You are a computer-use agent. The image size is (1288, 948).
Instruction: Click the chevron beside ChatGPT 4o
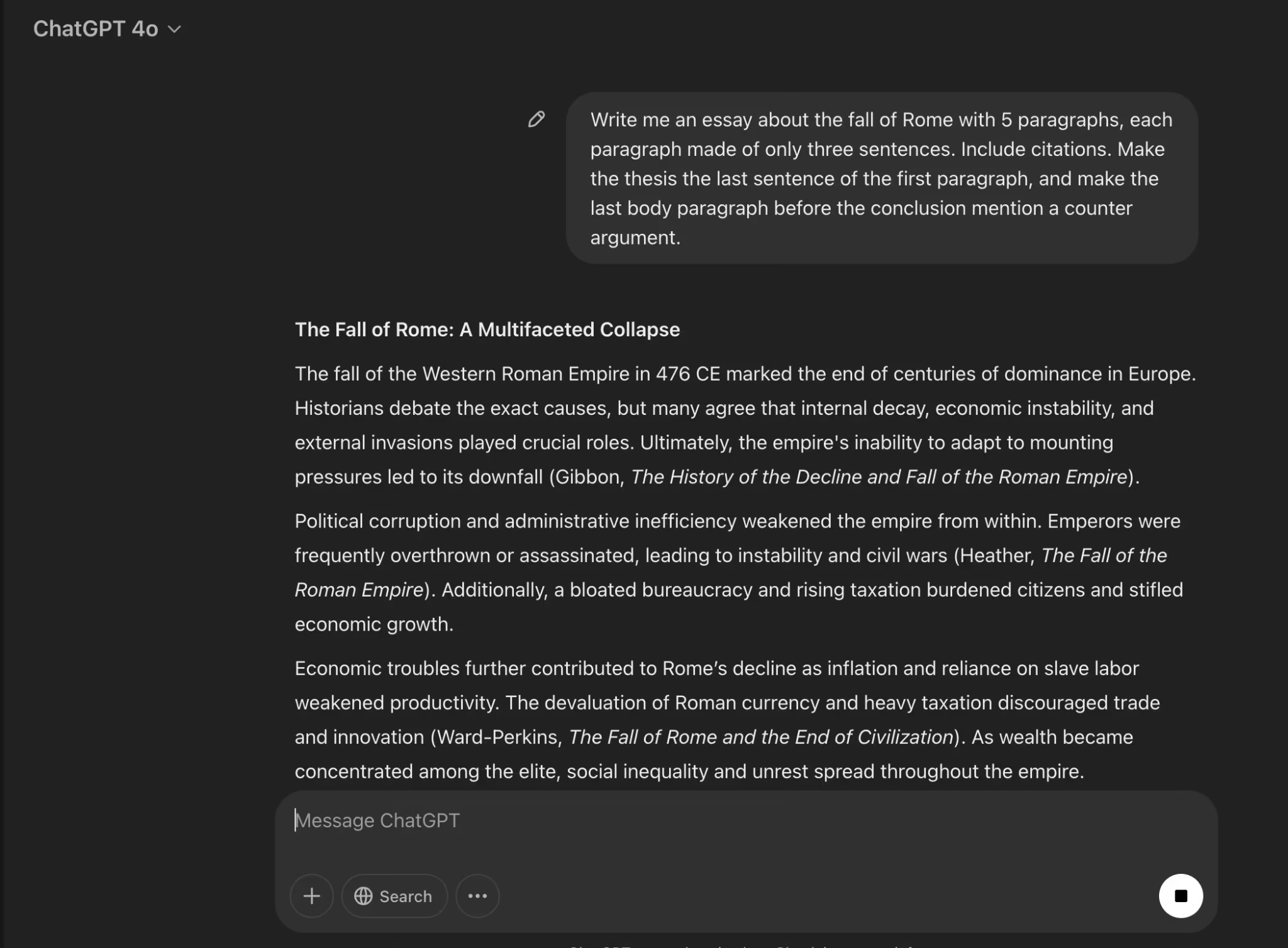tap(175, 30)
